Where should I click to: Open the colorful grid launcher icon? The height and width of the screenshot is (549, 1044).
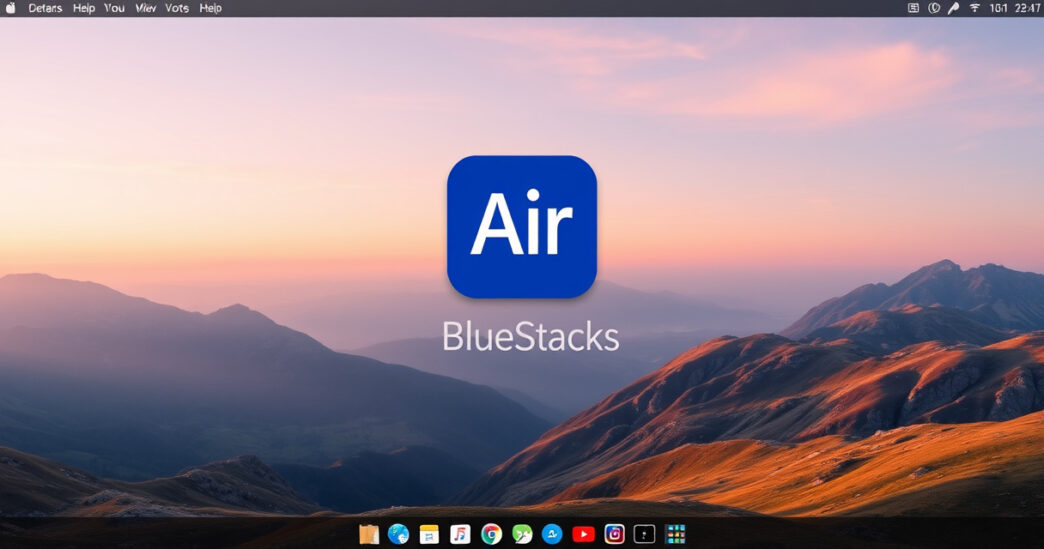click(675, 534)
